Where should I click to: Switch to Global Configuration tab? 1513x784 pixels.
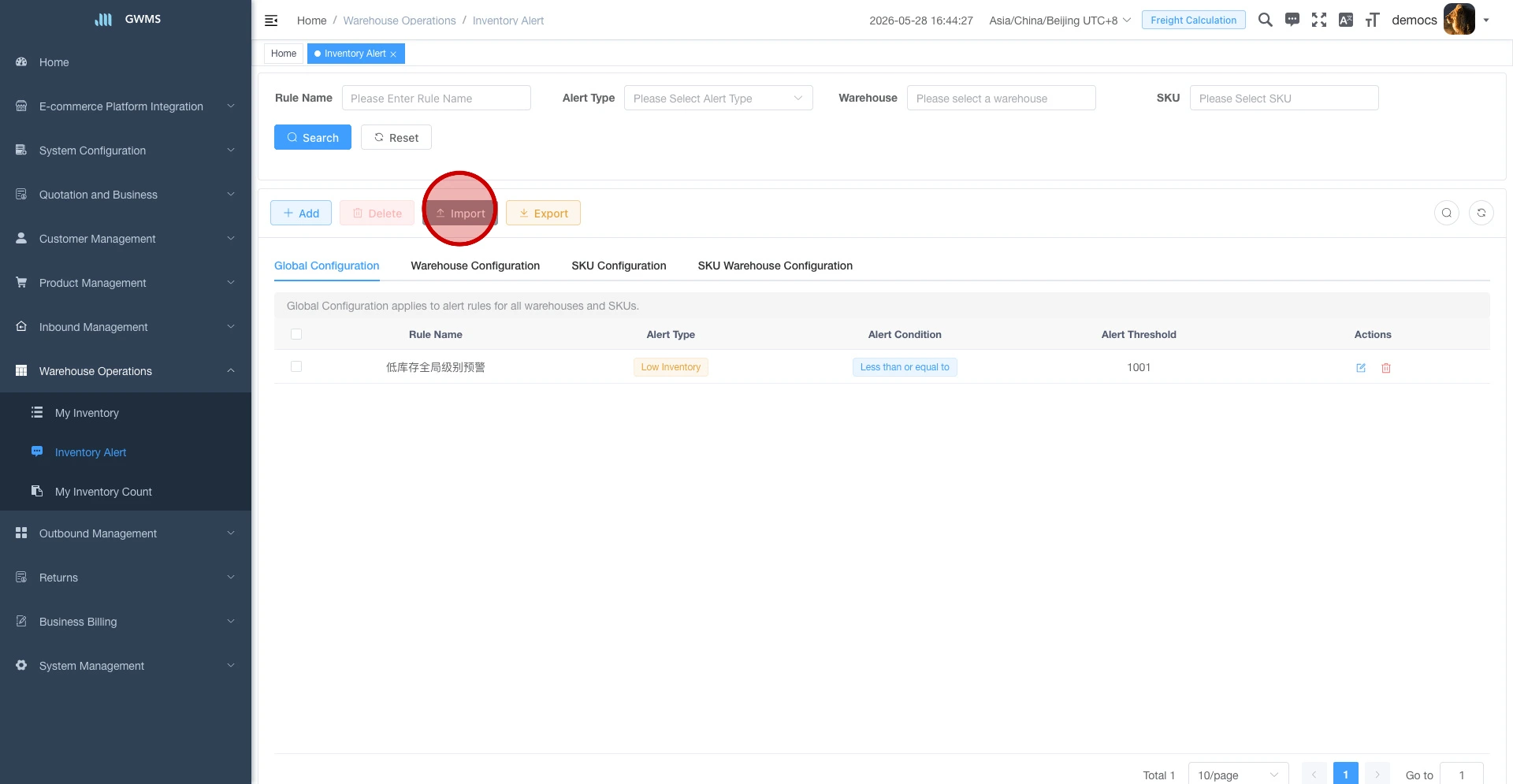pos(326,266)
